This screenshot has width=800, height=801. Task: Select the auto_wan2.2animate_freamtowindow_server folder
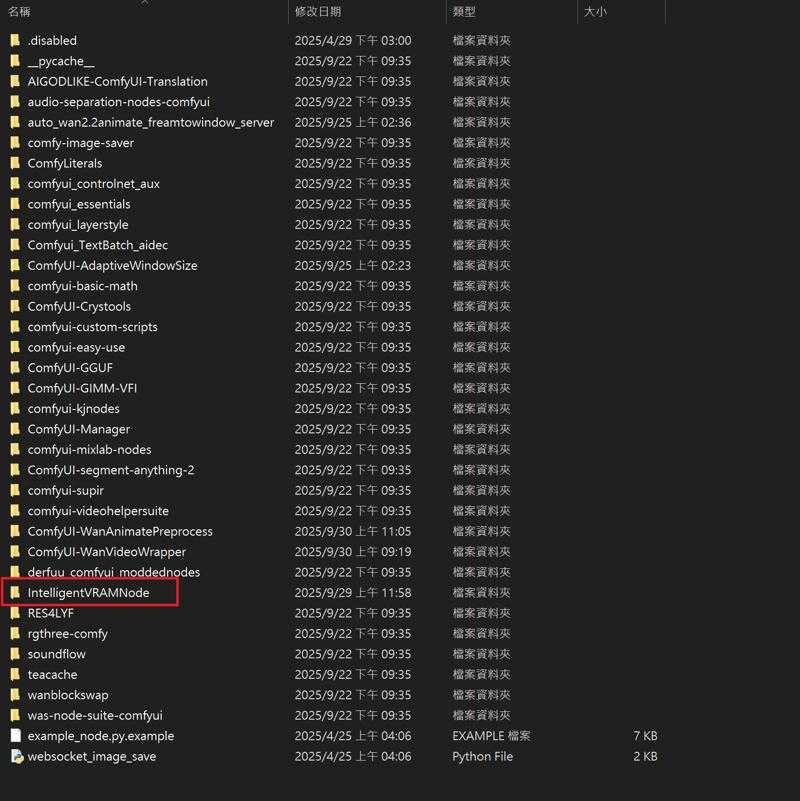150,122
